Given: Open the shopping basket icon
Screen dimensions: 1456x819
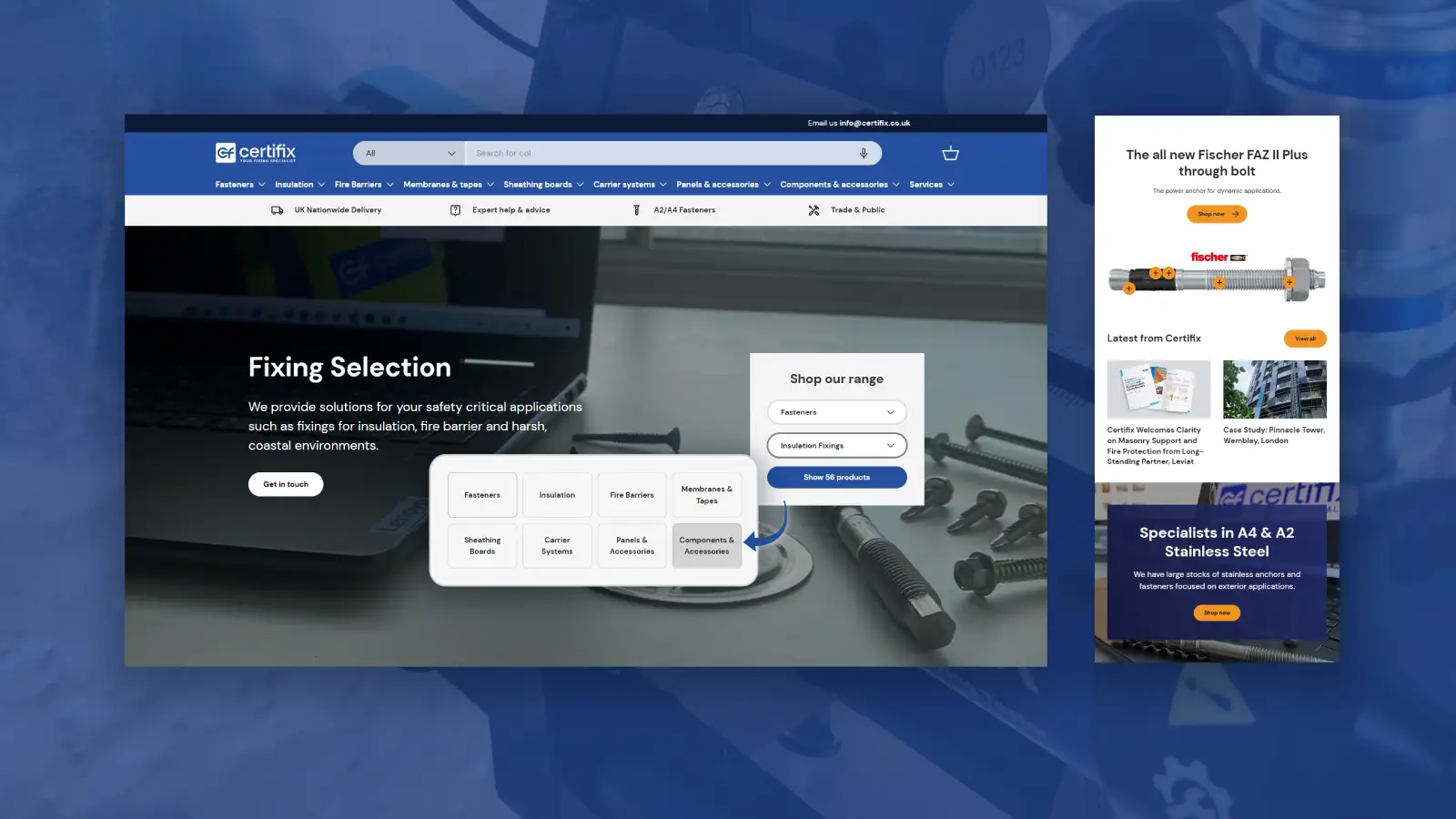Looking at the screenshot, I should click(950, 154).
